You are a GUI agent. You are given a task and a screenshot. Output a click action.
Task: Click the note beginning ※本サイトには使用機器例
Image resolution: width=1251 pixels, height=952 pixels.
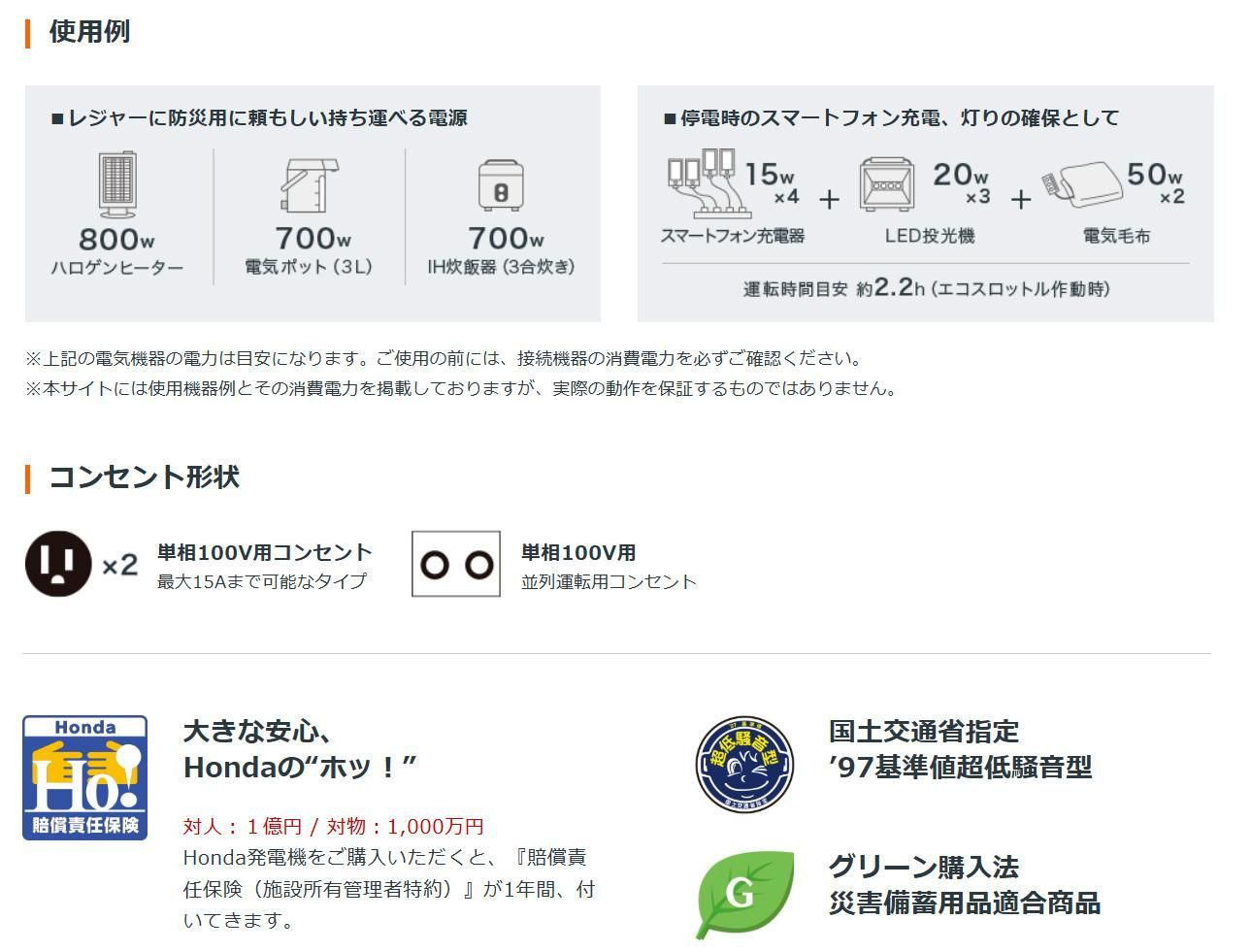[461, 388]
